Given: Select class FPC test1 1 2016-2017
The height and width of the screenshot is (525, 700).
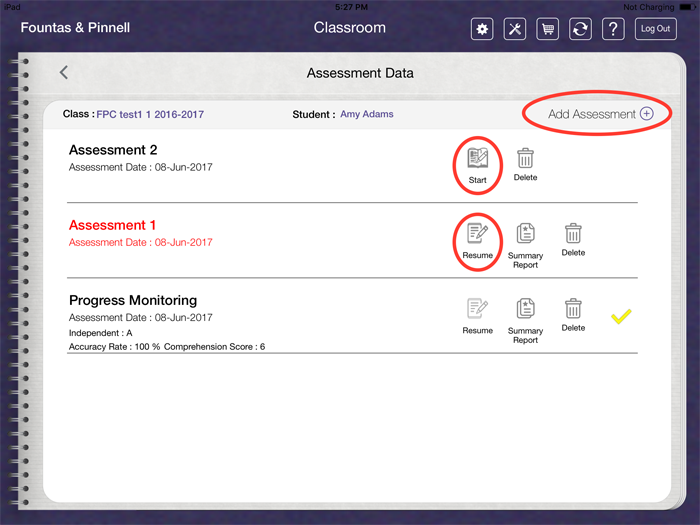Looking at the screenshot, I should [150, 114].
